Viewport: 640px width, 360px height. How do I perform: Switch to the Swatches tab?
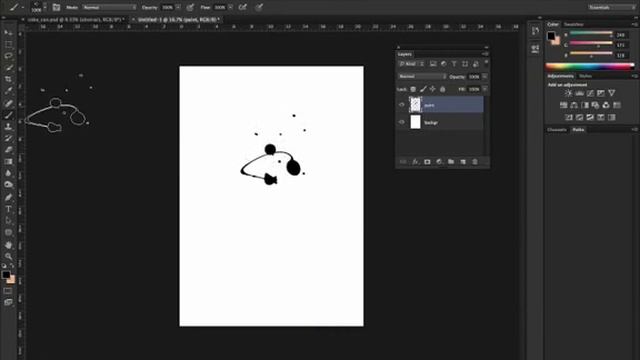[573, 24]
